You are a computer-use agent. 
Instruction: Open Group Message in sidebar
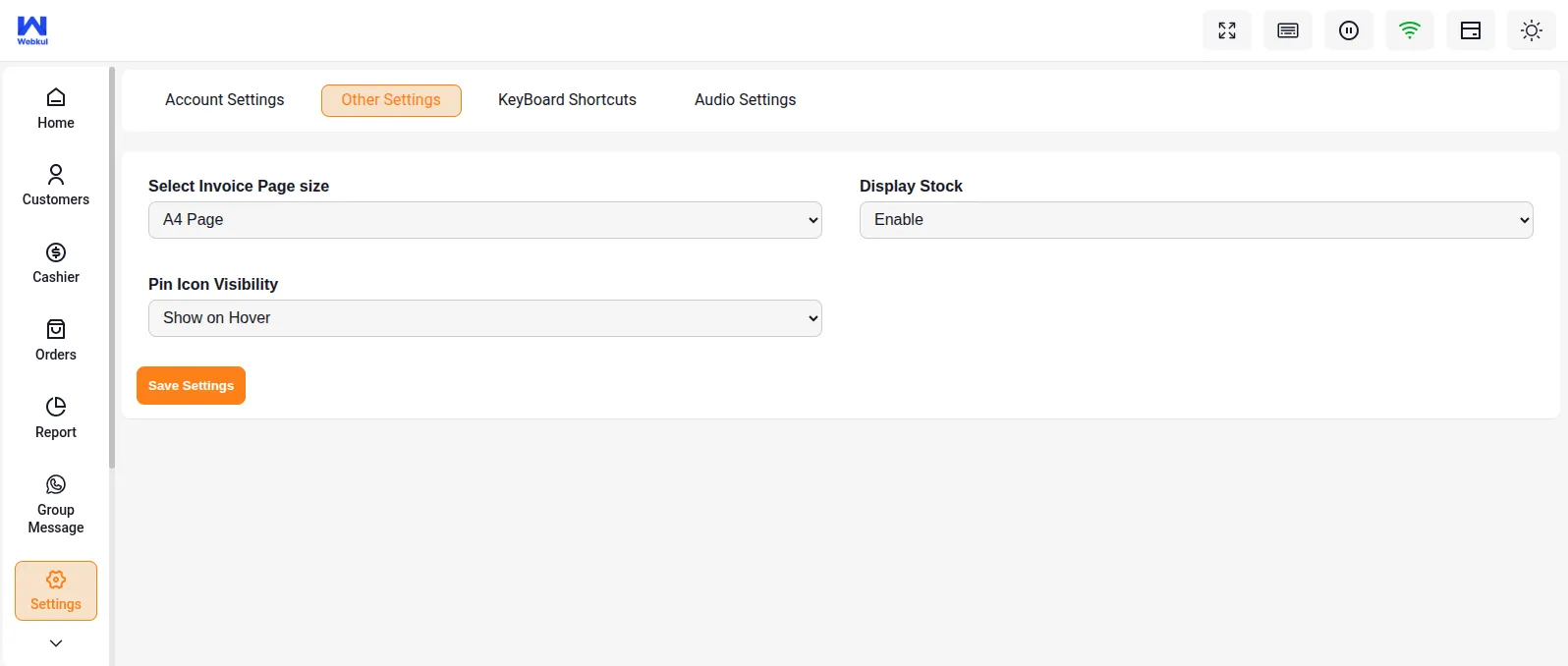tap(56, 505)
